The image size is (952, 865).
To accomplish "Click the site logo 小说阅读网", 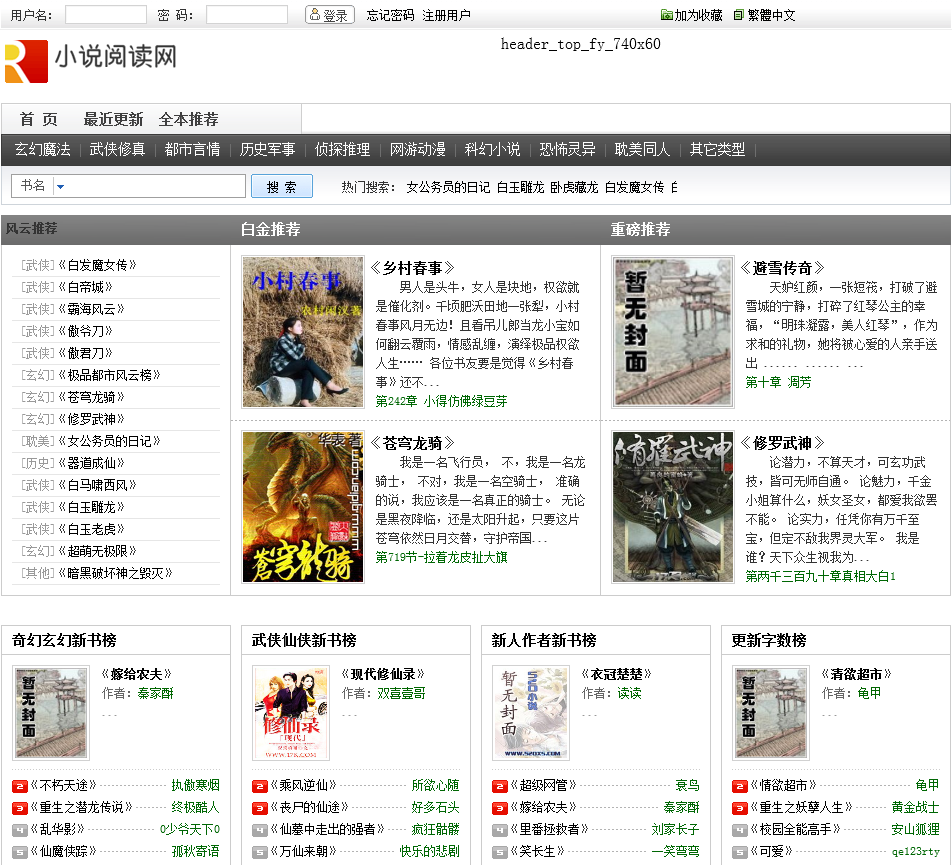I will pyautogui.click(x=91, y=61).
